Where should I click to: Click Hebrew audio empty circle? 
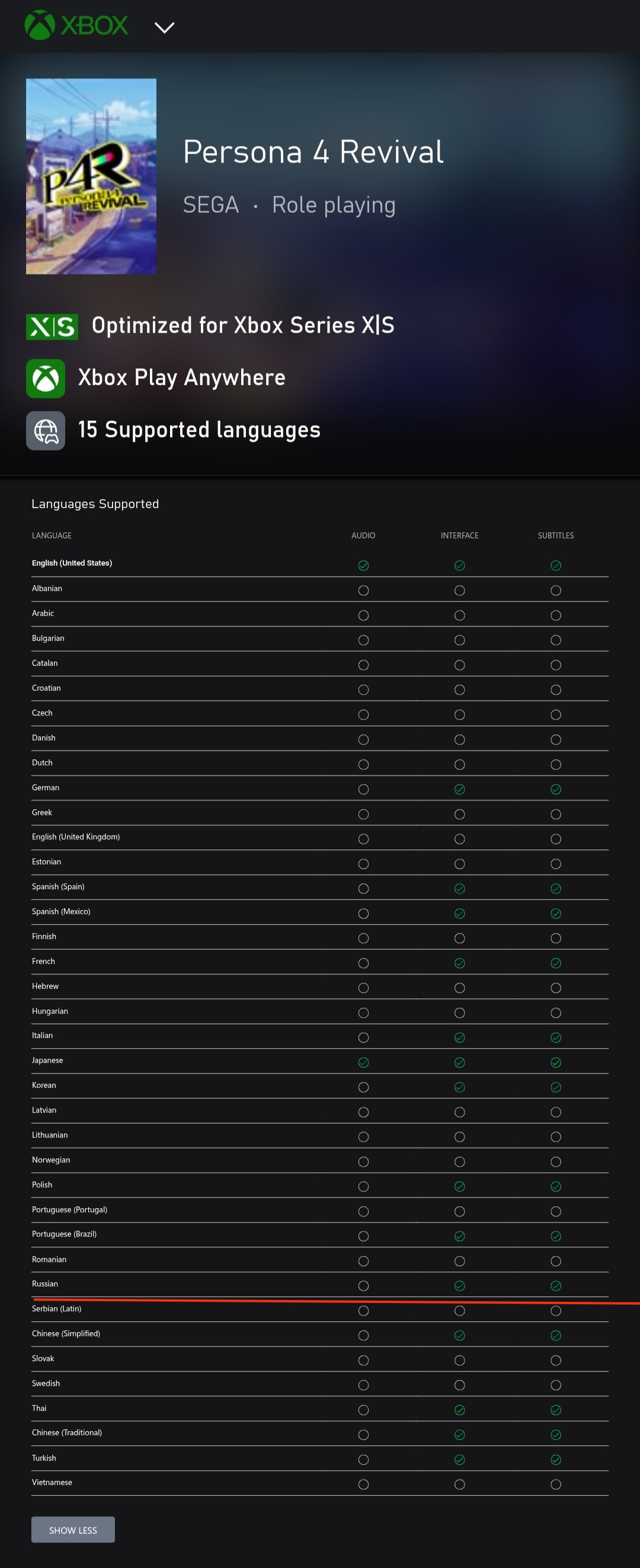363,988
